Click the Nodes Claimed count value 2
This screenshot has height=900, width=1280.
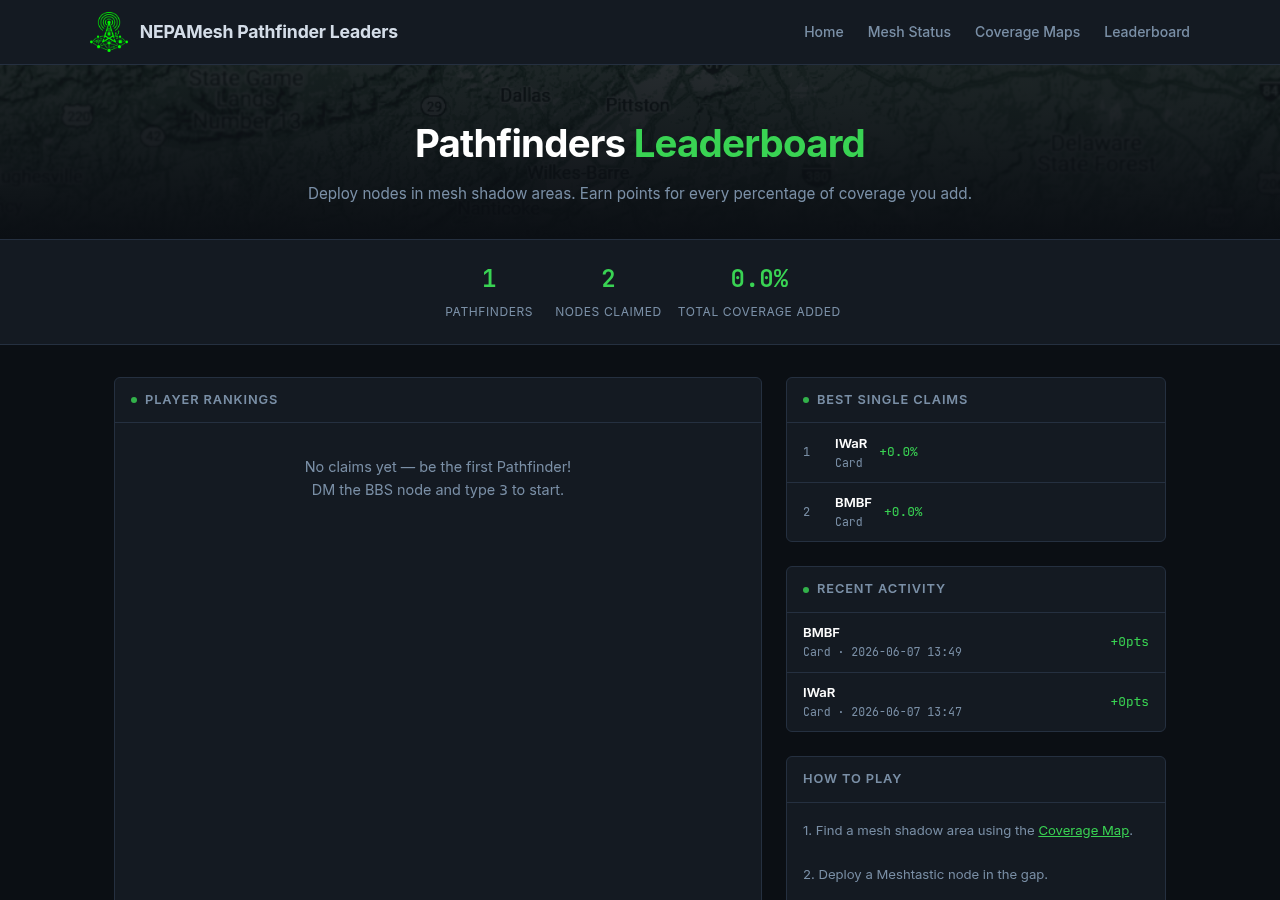tap(608, 279)
